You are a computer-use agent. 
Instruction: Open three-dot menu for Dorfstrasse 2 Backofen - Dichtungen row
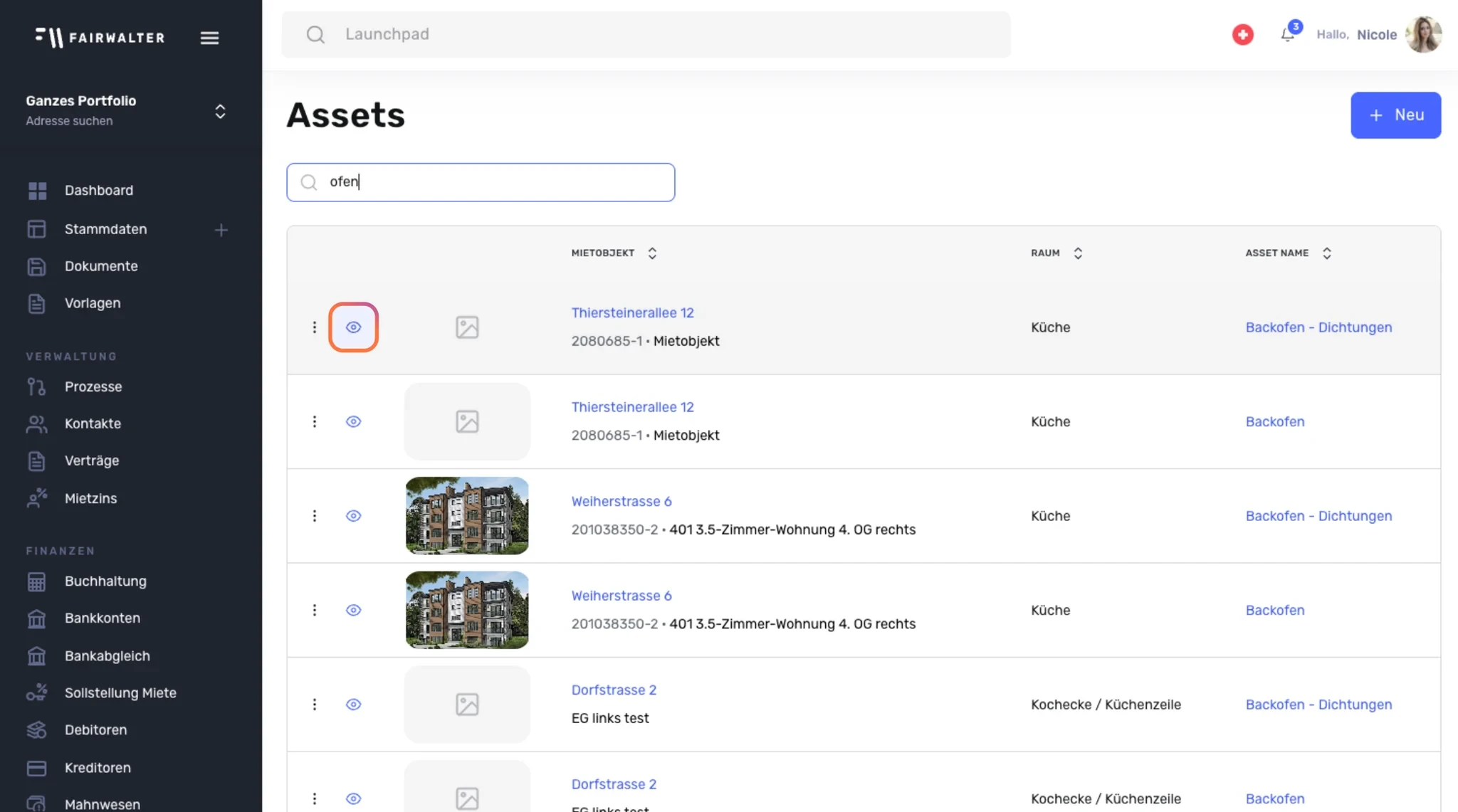pyautogui.click(x=314, y=705)
